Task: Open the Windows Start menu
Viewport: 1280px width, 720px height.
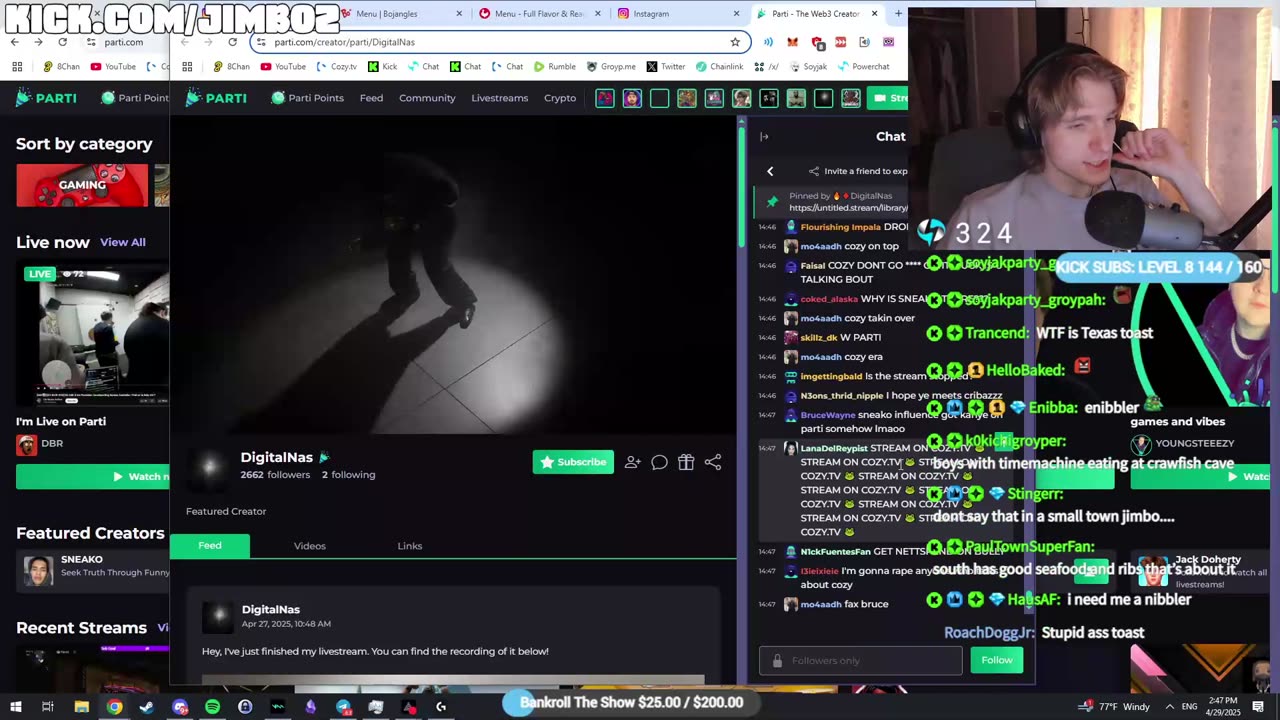Action: pyautogui.click(x=16, y=707)
